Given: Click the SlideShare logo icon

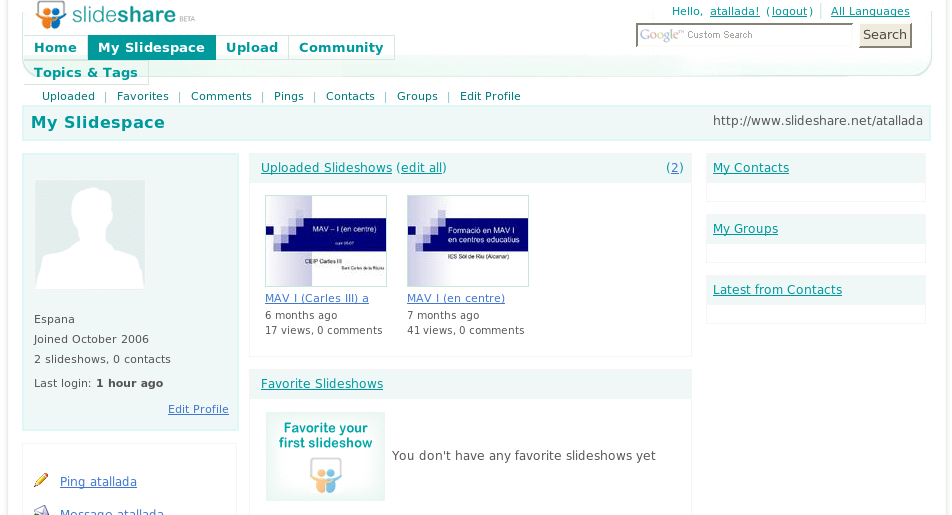Looking at the screenshot, I should pyautogui.click(x=50, y=15).
